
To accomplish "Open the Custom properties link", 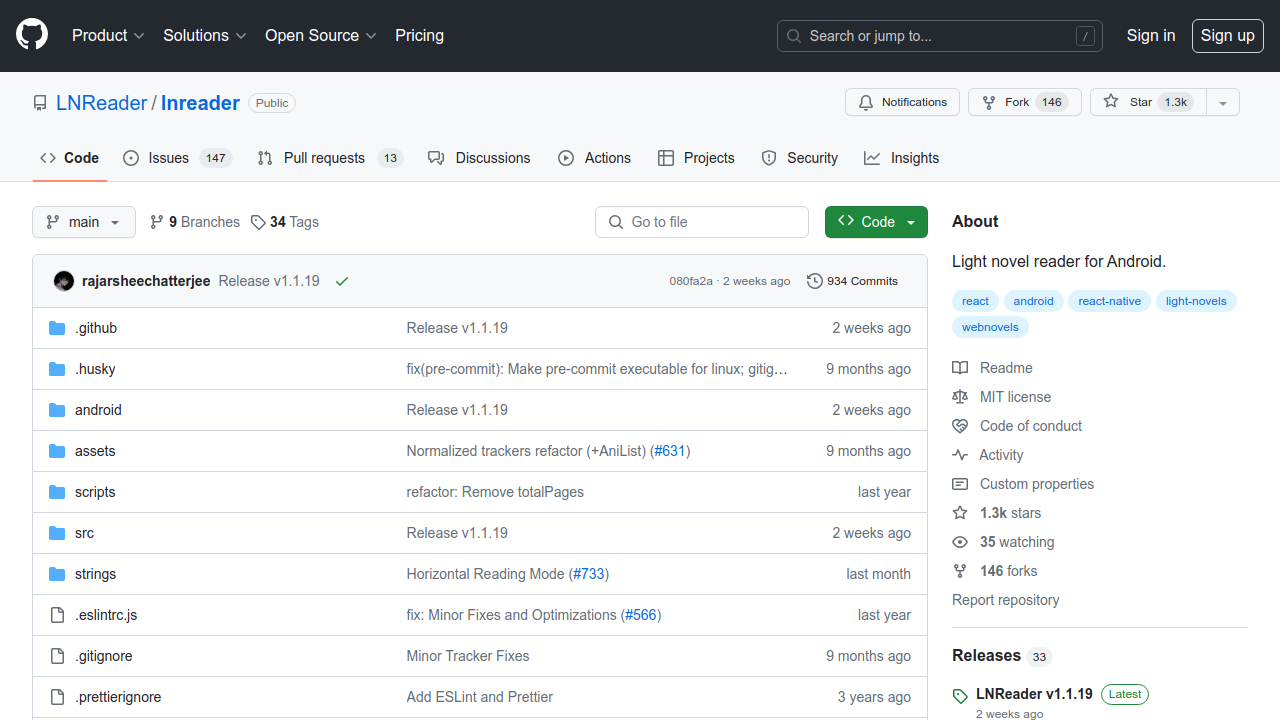I will pyautogui.click(x=1023, y=484).
